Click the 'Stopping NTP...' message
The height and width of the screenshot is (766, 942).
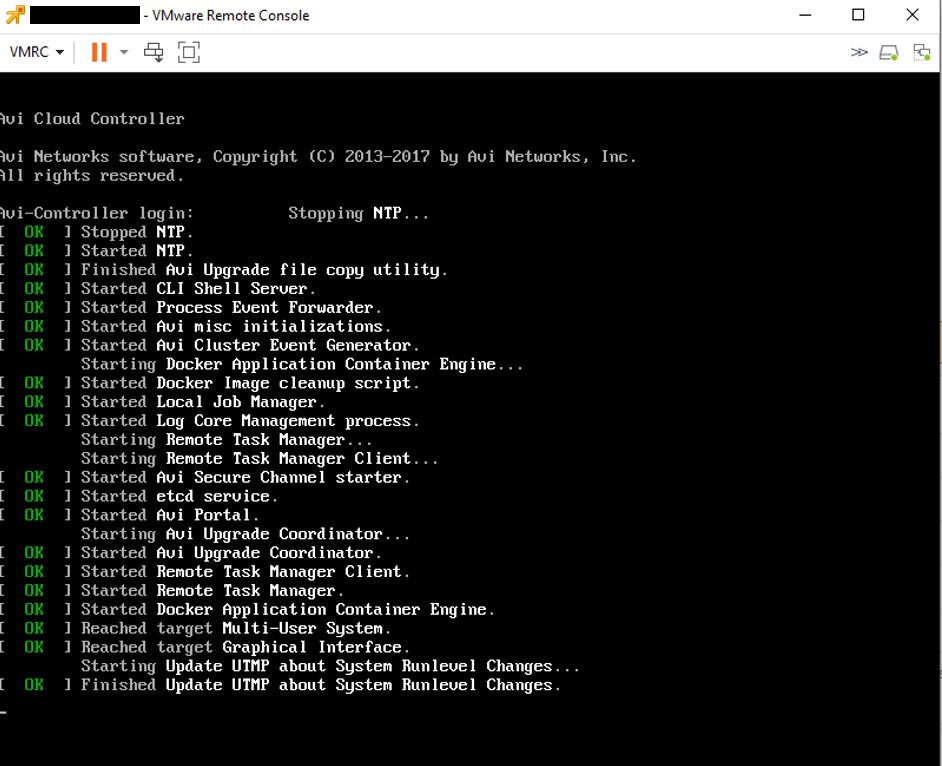(359, 213)
